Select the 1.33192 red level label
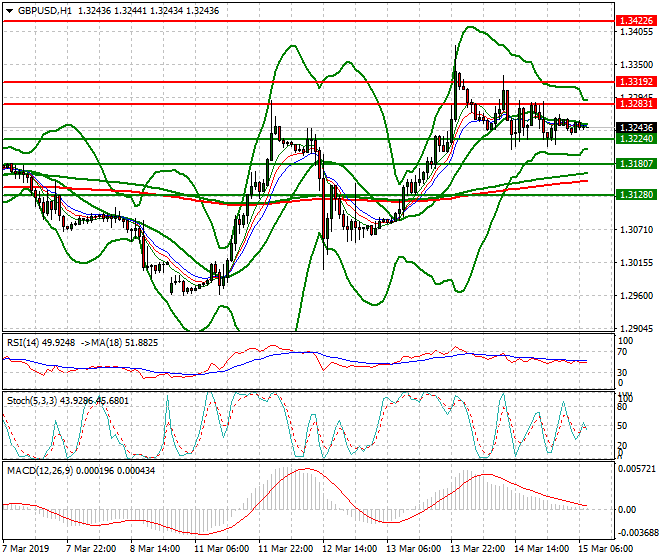 tap(636, 81)
